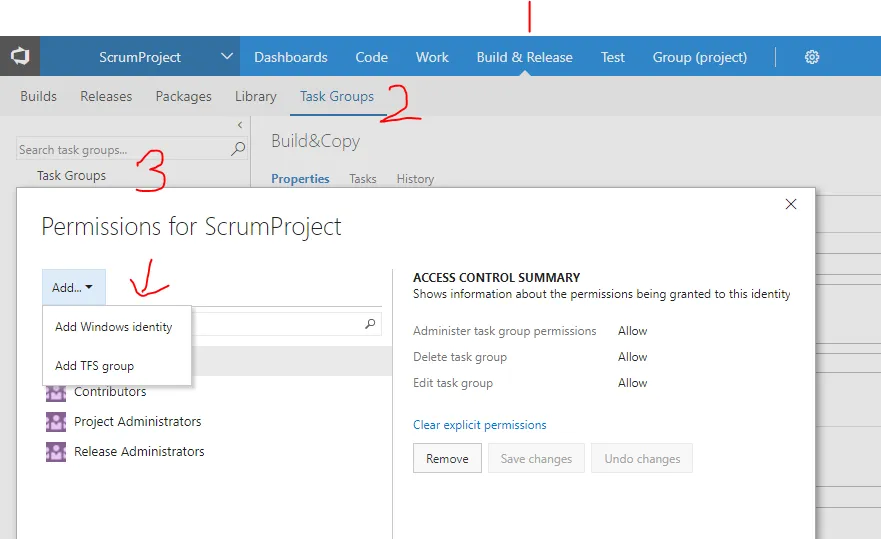
Task: Select the Contributors group
Action: [110, 392]
